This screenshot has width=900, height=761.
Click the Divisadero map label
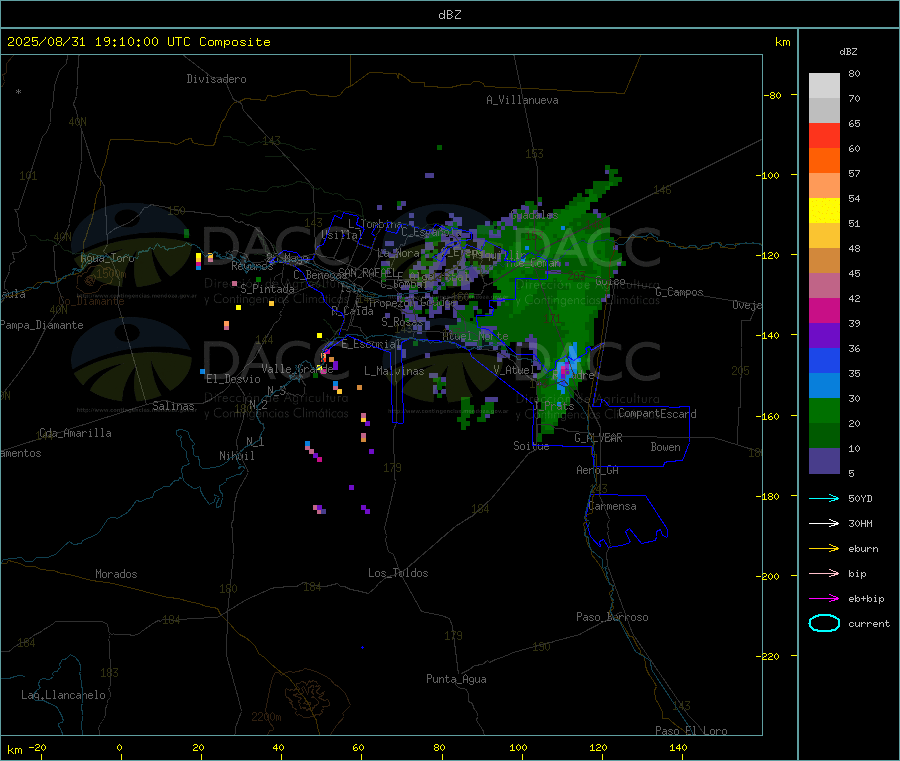(x=216, y=79)
